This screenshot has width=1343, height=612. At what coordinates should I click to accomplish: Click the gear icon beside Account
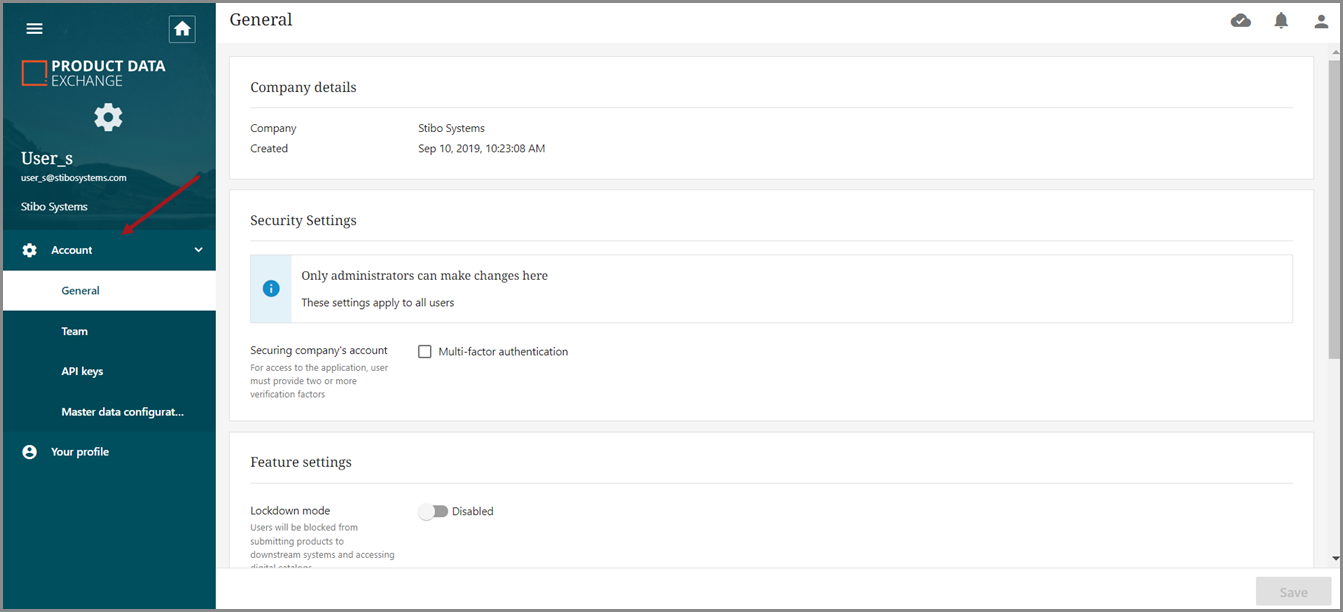click(30, 250)
